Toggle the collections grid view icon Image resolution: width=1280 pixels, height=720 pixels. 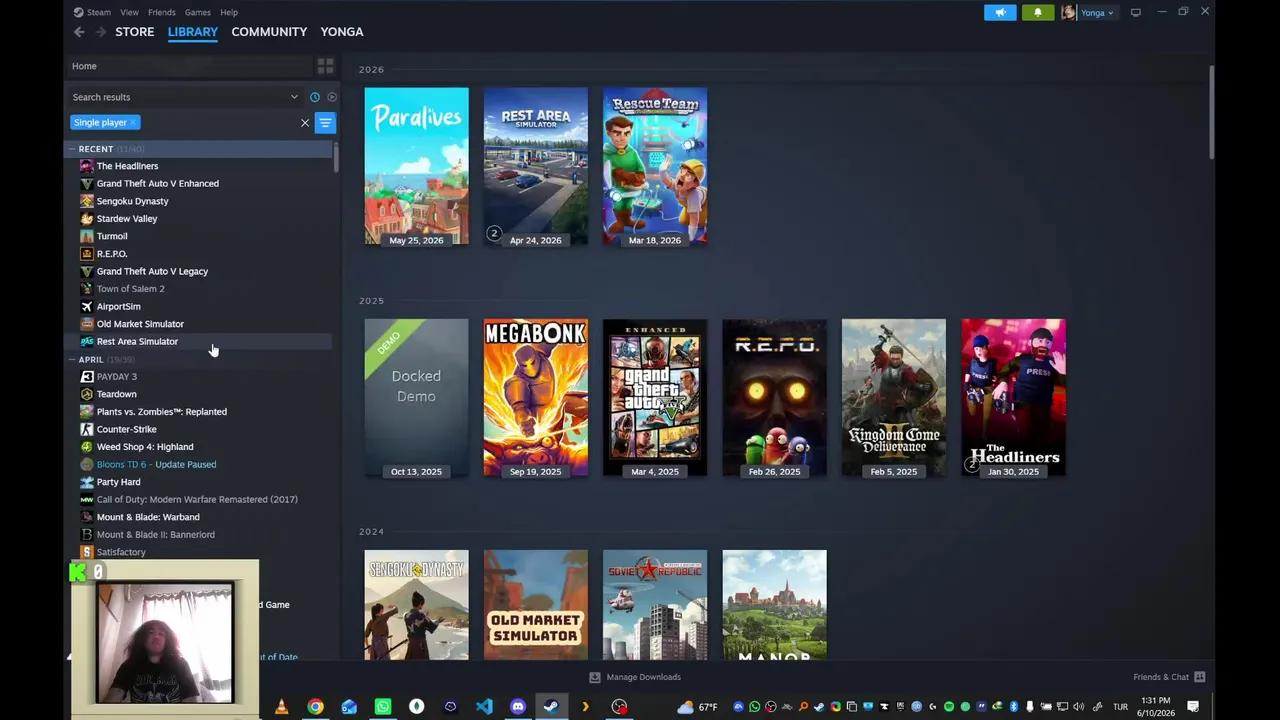point(325,66)
